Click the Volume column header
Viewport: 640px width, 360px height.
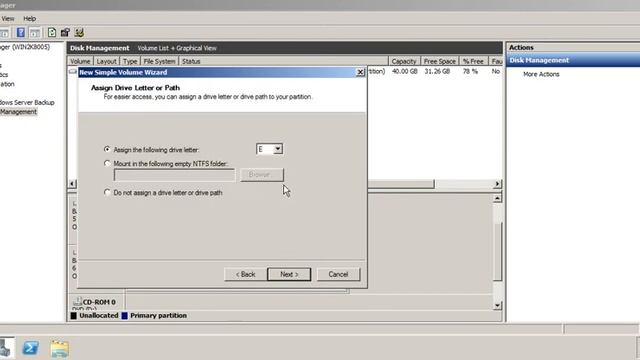[80, 61]
